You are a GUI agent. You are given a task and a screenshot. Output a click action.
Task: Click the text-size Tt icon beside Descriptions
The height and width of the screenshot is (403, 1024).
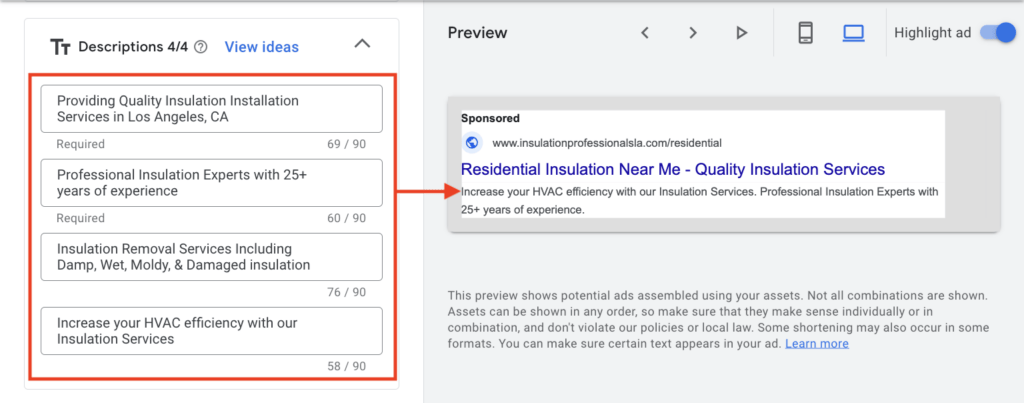pyautogui.click(x=60, y=47)
